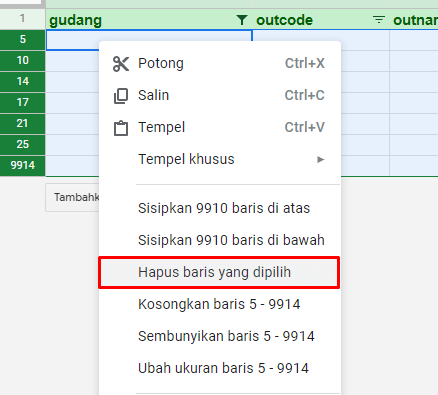Click the outnar header cell
438x395 pixels.
click(x=414, y=20)
